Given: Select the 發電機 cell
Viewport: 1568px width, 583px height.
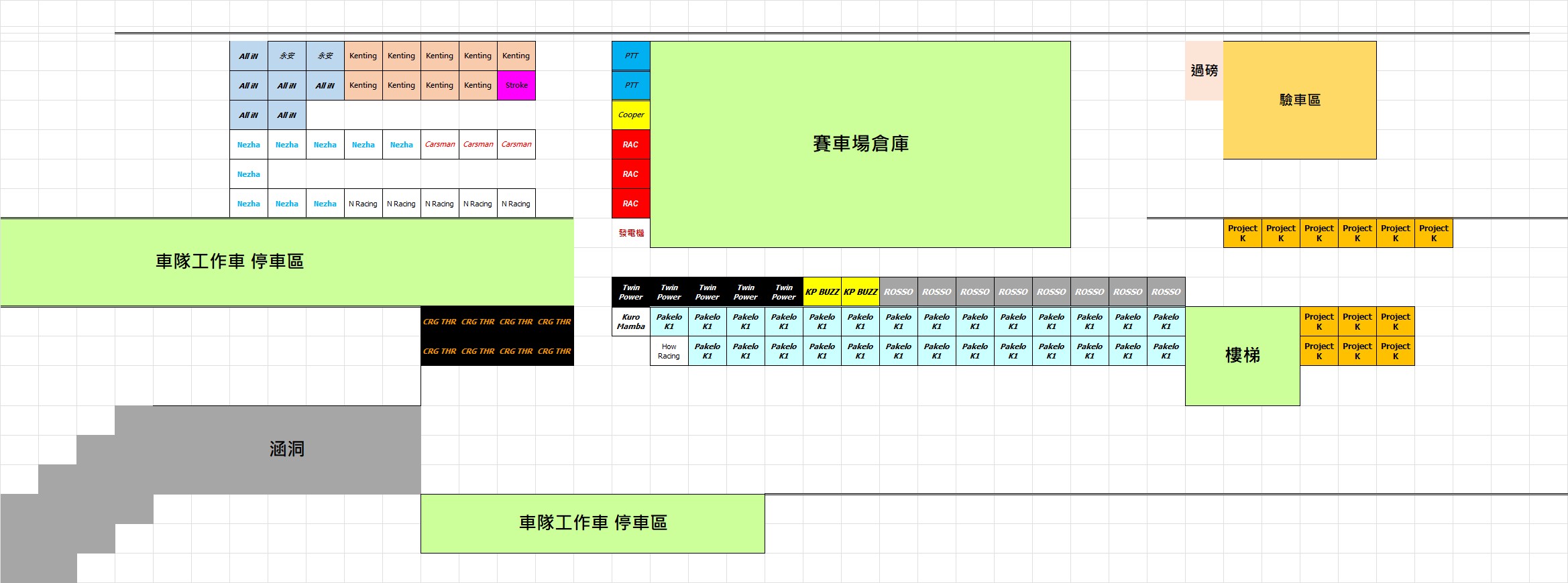Looking at the screenshot, I should (630, 233).
